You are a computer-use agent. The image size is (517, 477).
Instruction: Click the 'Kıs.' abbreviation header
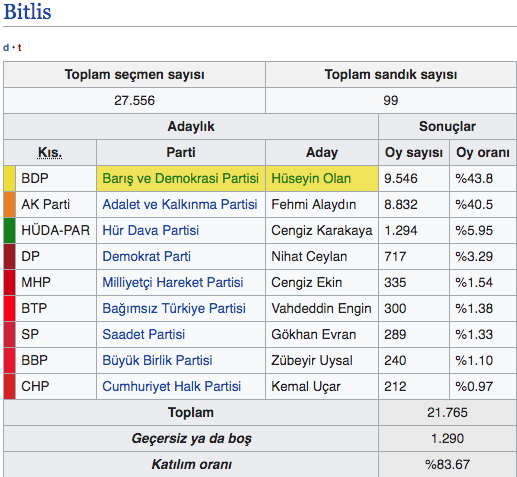(50, 153)
